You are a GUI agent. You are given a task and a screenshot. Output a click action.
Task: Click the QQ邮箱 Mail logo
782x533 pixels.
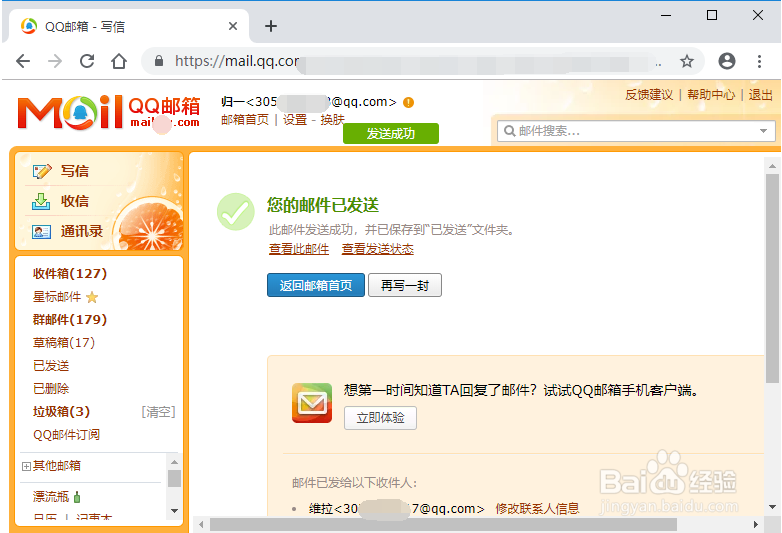[x=109, y=113]
